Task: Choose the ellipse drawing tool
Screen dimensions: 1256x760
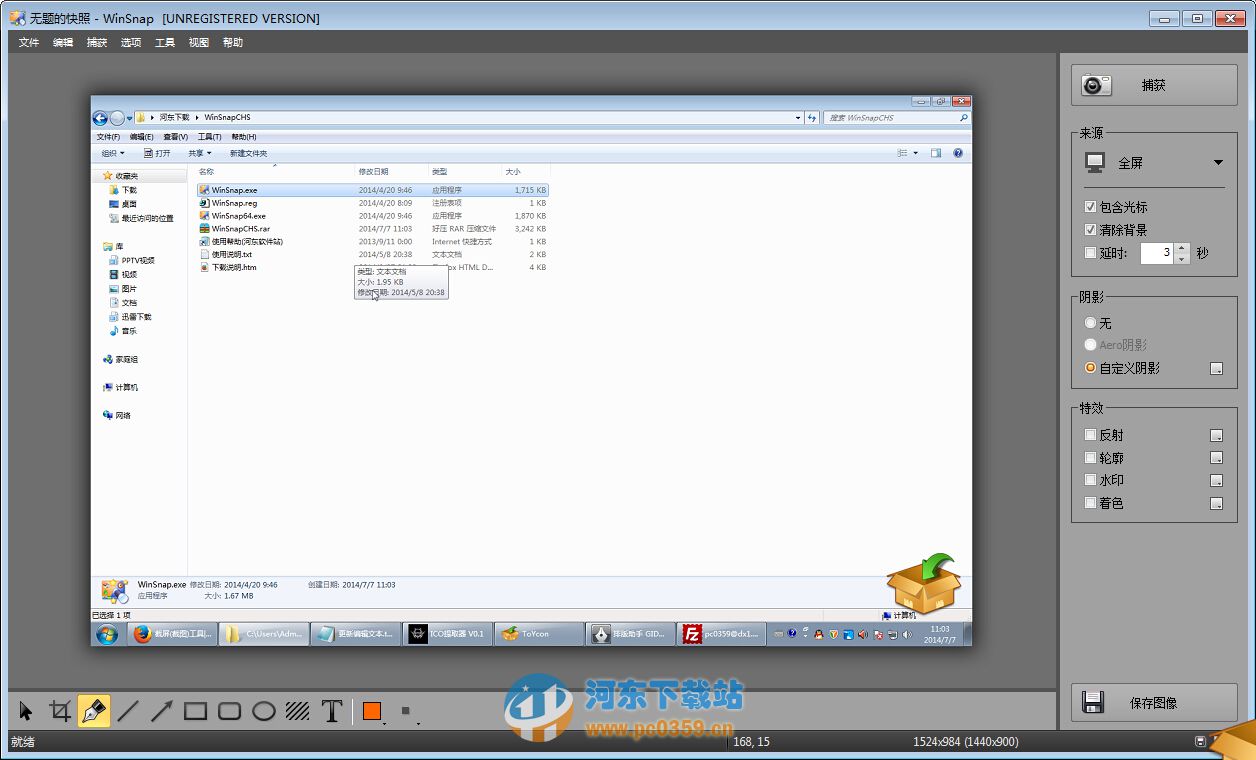Action: tap(262, 710)
